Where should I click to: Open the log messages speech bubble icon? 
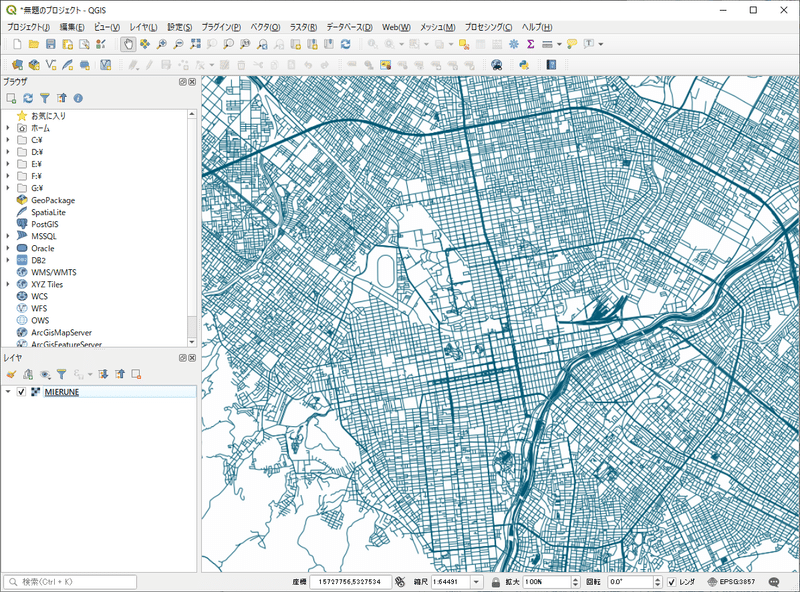point(774,582)
